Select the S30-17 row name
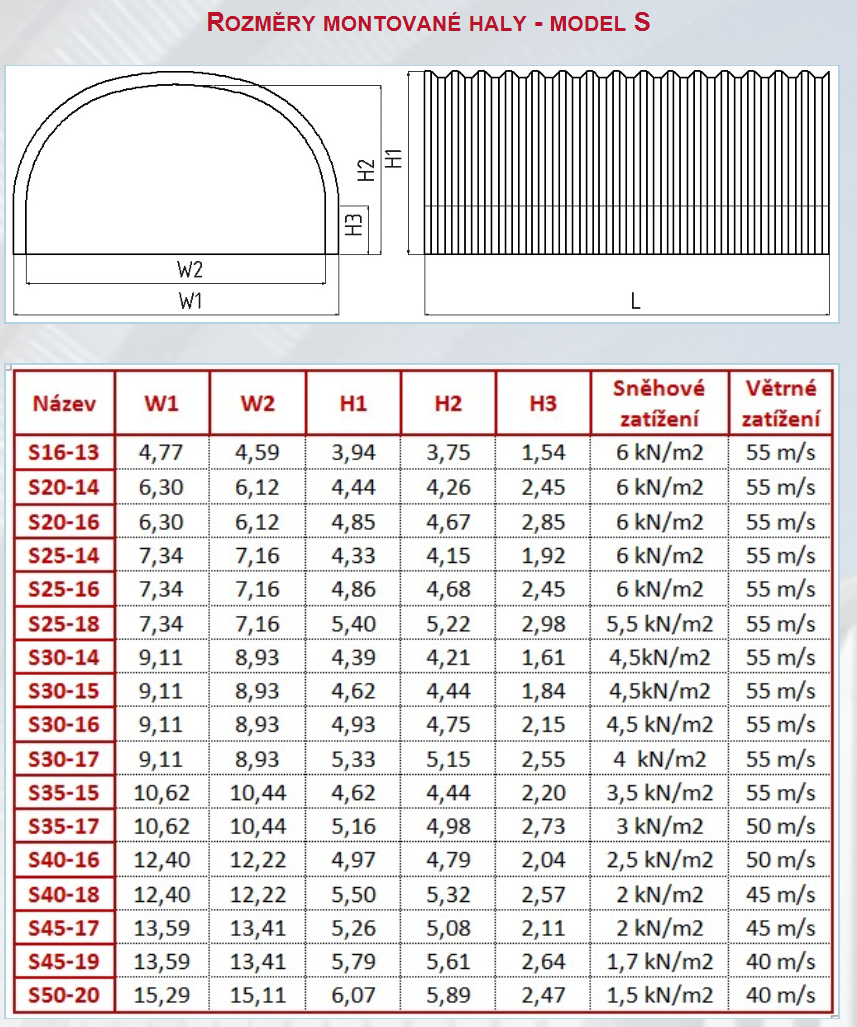Viewport: 857px width, 1027px height. coord(64,759)
